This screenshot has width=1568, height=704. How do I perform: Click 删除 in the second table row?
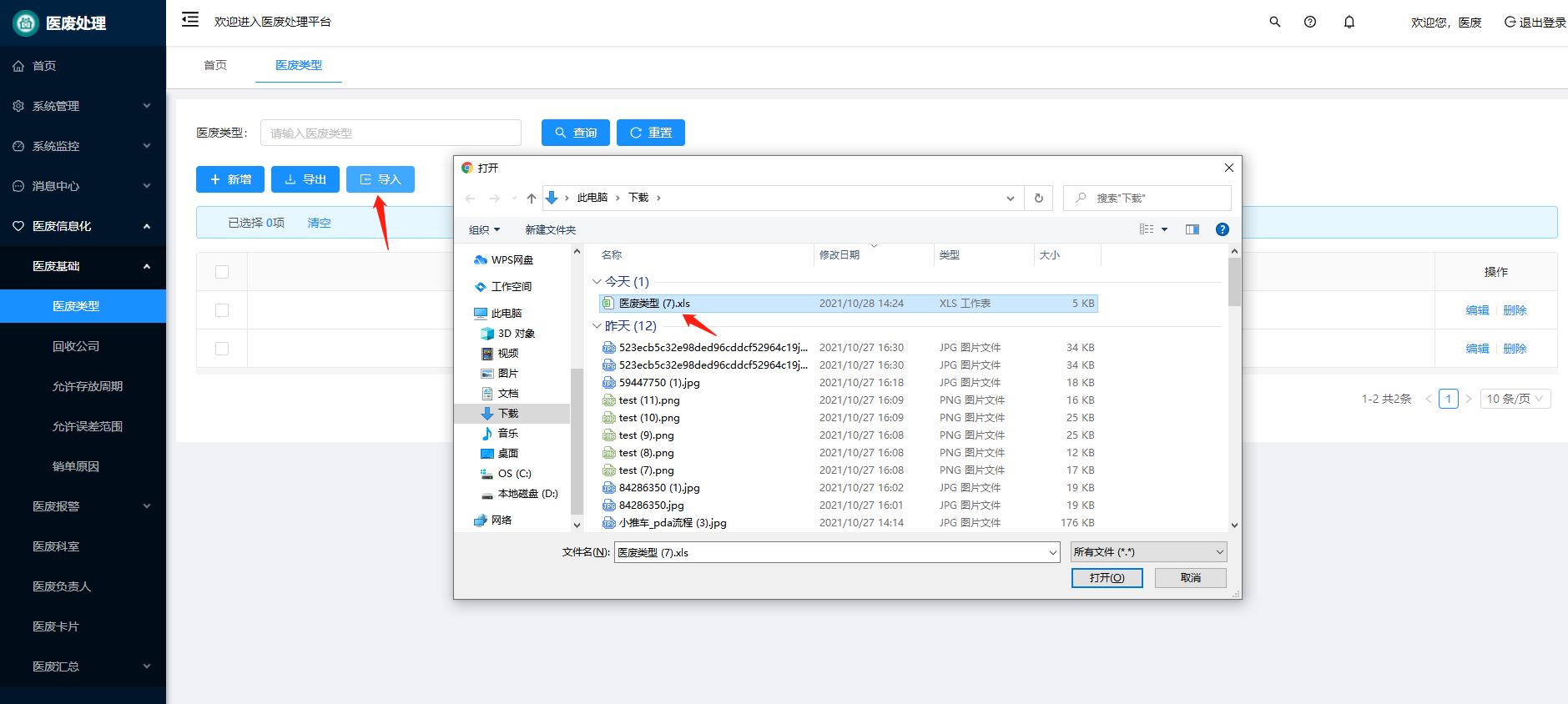coord(1515,349)
